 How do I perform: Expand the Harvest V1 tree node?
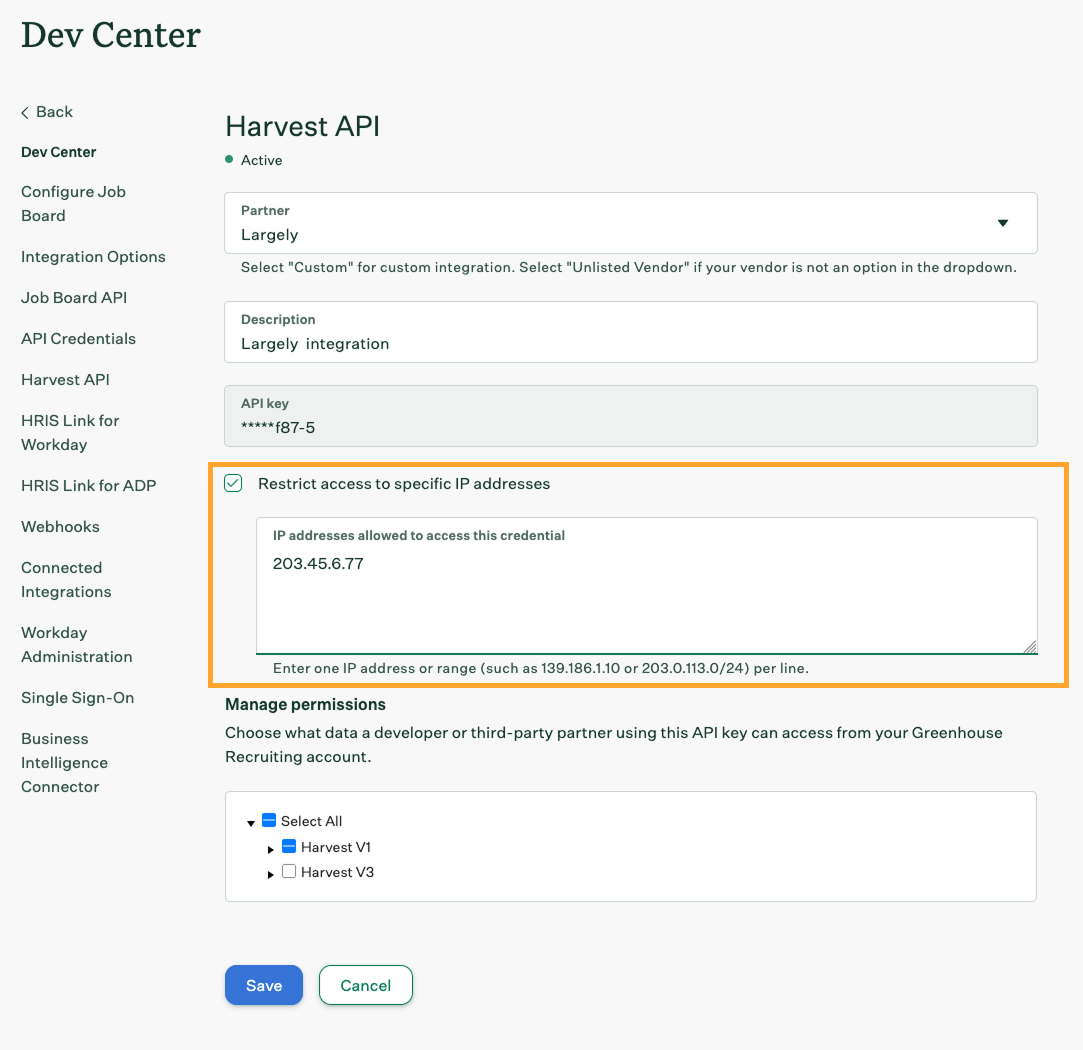point(271,849)
